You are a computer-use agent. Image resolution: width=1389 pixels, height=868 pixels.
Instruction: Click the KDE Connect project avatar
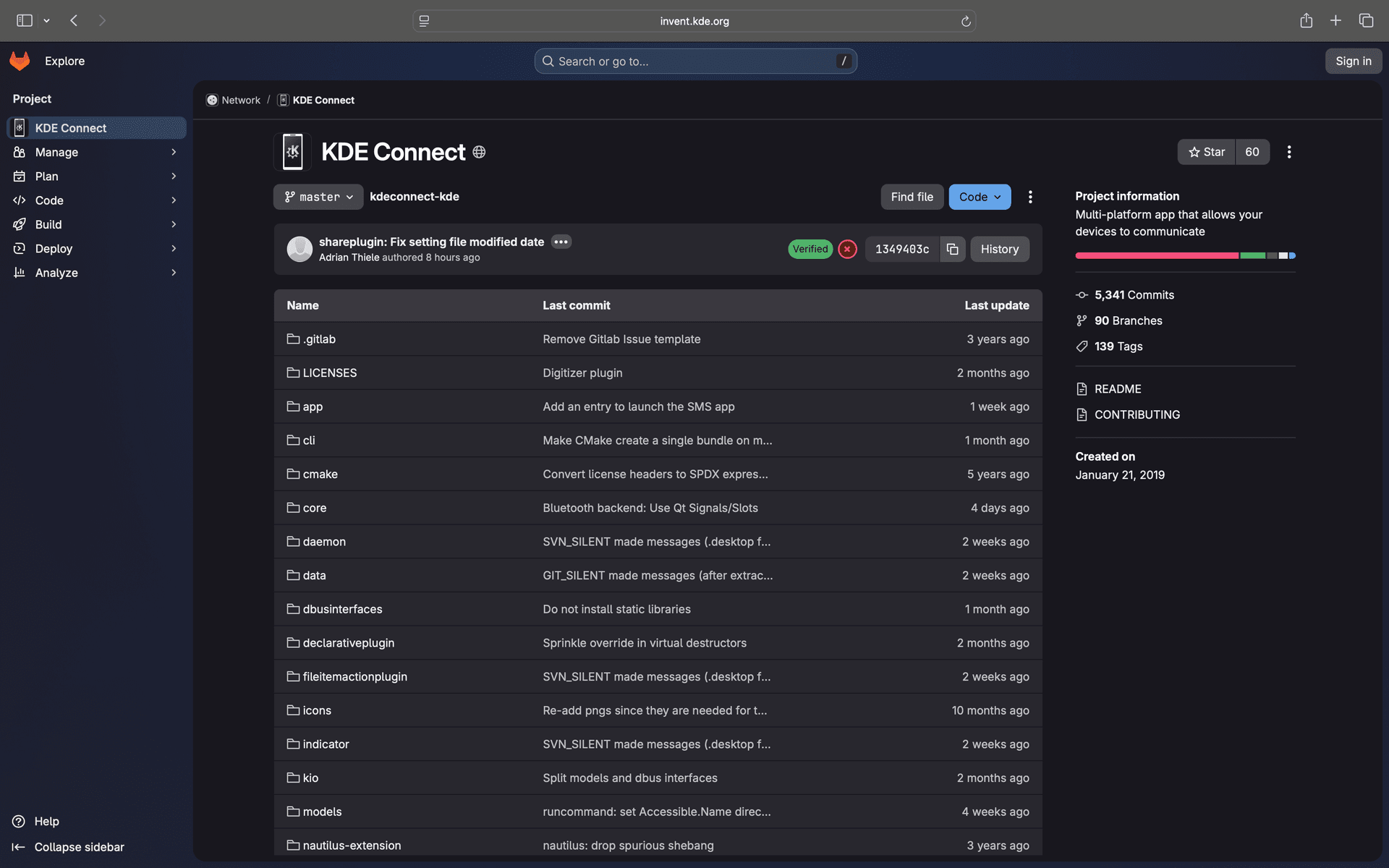click(x=292, y=152)
